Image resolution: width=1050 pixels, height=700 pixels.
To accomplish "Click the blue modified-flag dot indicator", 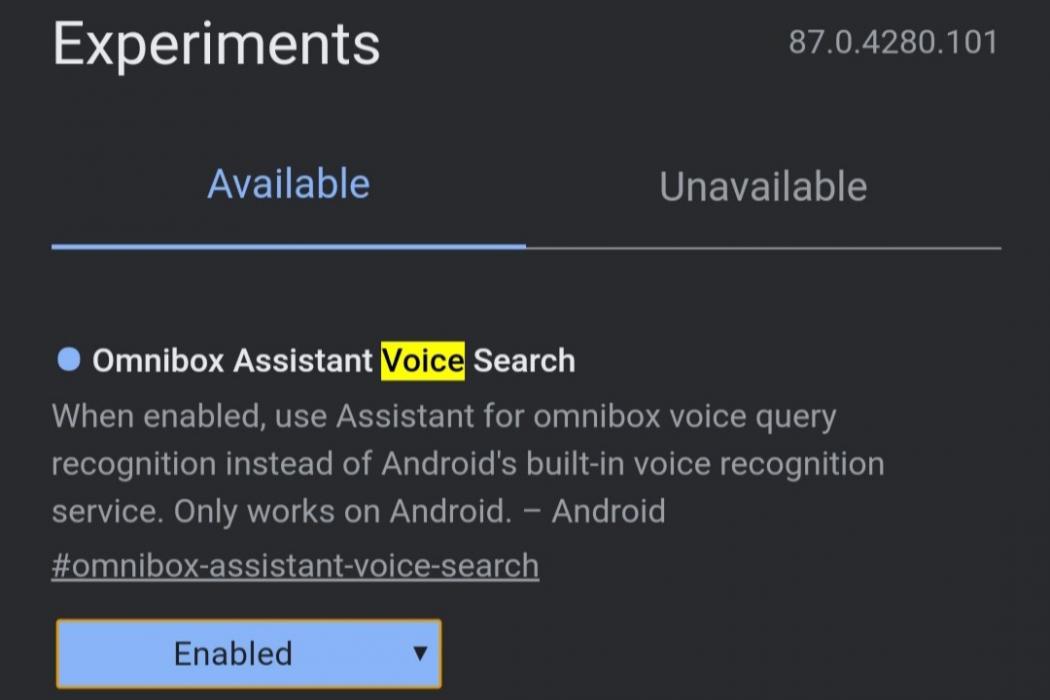I will (x=68, y=359).
